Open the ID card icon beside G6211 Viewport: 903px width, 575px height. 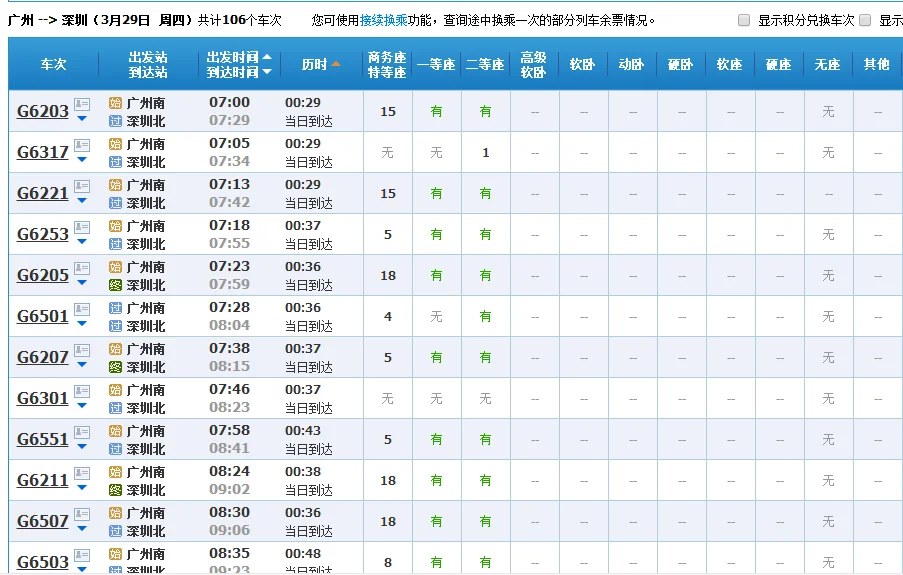click(82, 472)
